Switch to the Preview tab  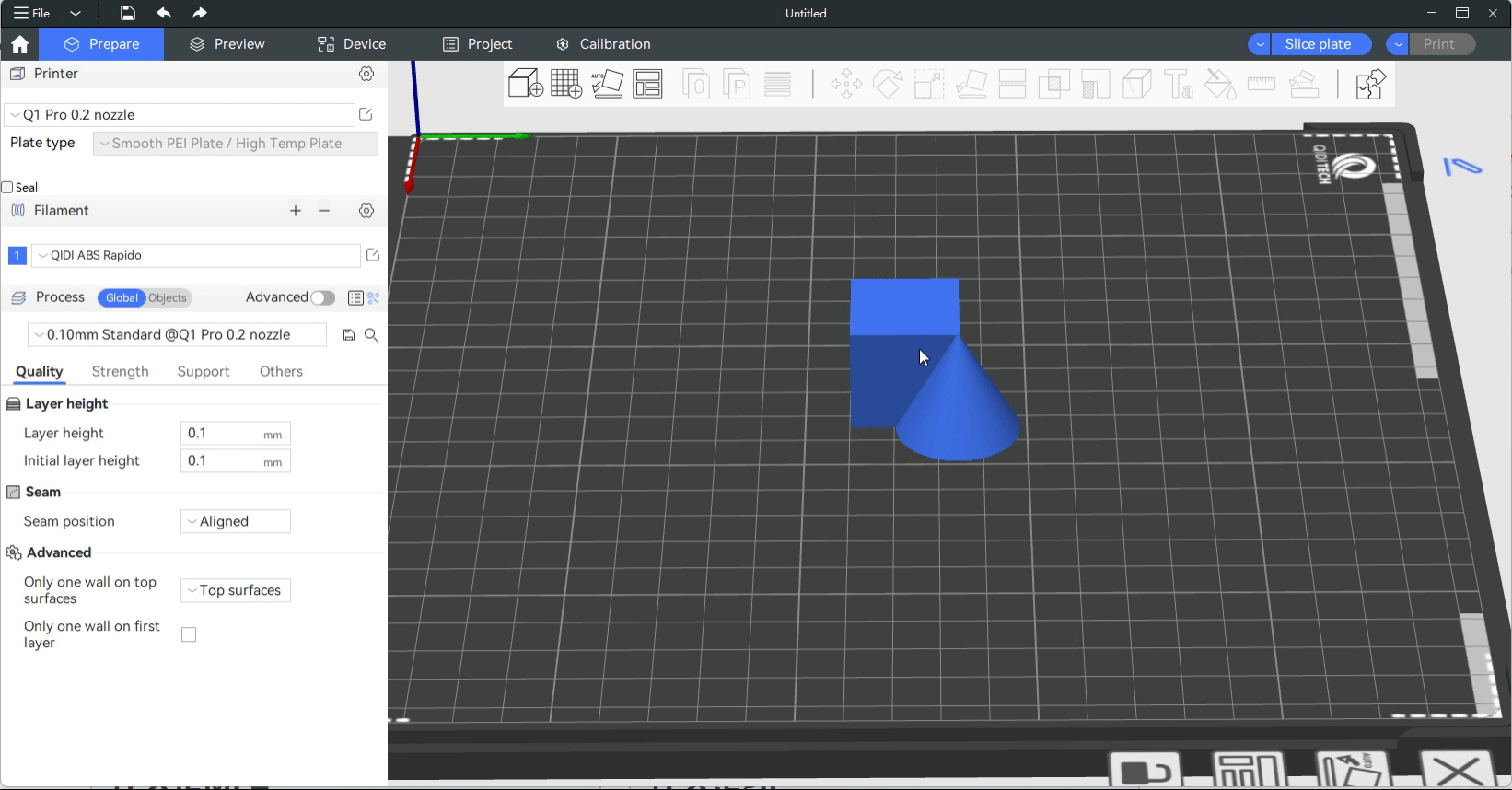click(227, 44)
